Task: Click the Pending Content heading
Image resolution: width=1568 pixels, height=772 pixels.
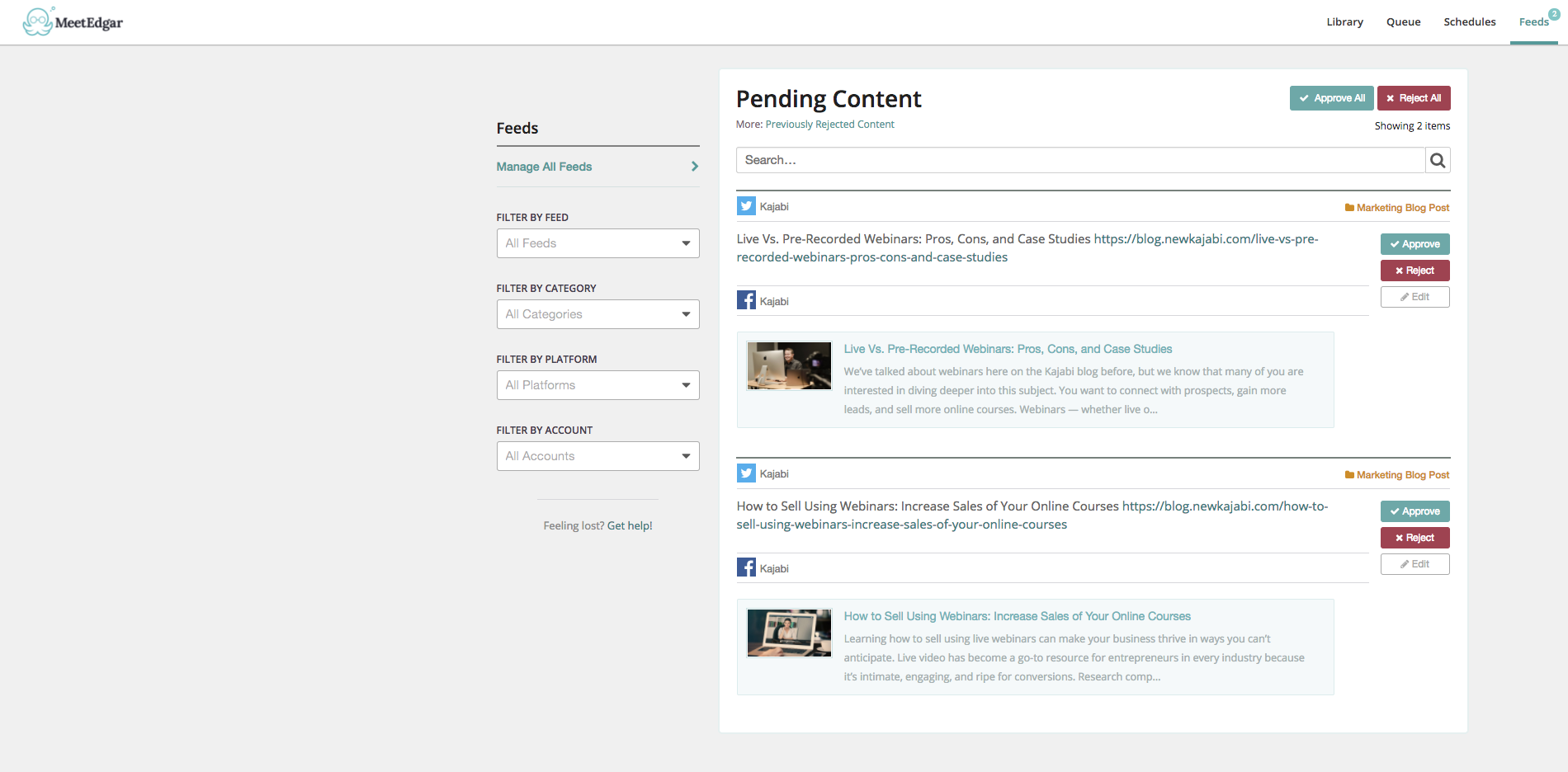Action: coord(829,99)
